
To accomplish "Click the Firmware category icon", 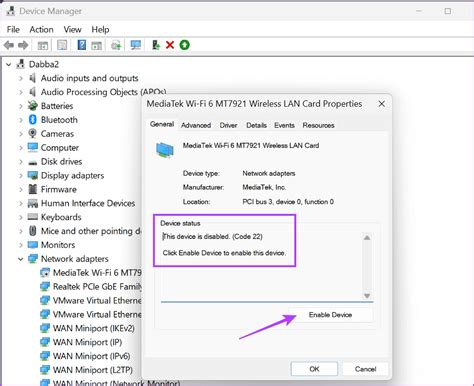I will 33,189.
